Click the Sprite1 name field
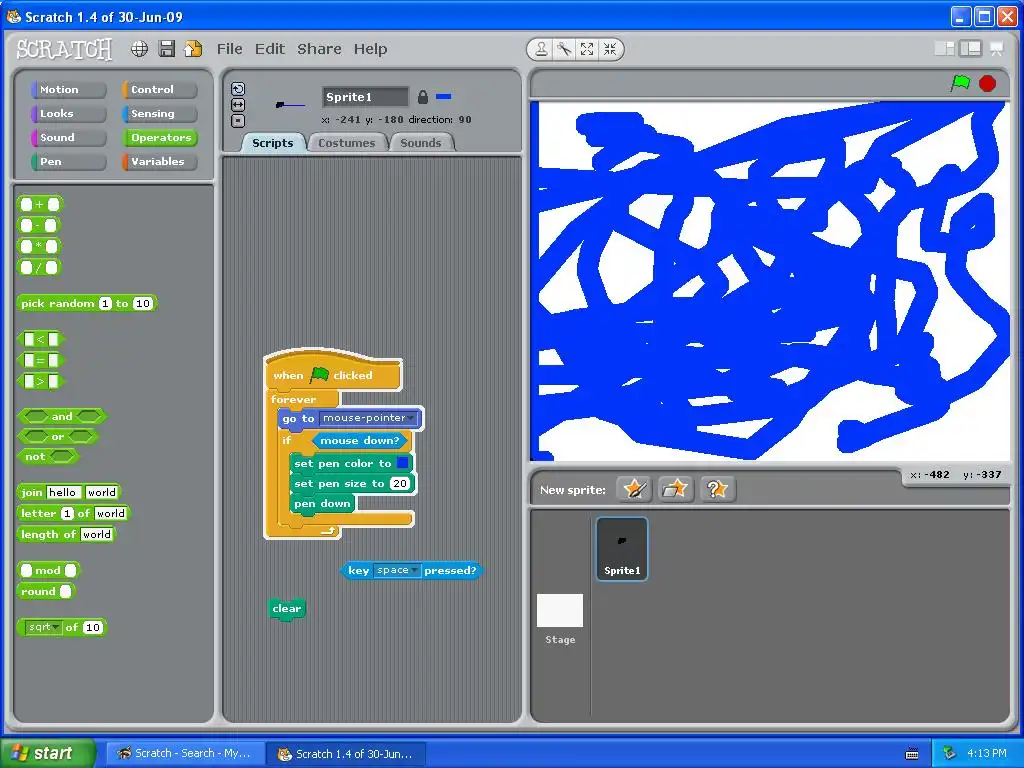 pyautogui.click(x=365, y=97)
